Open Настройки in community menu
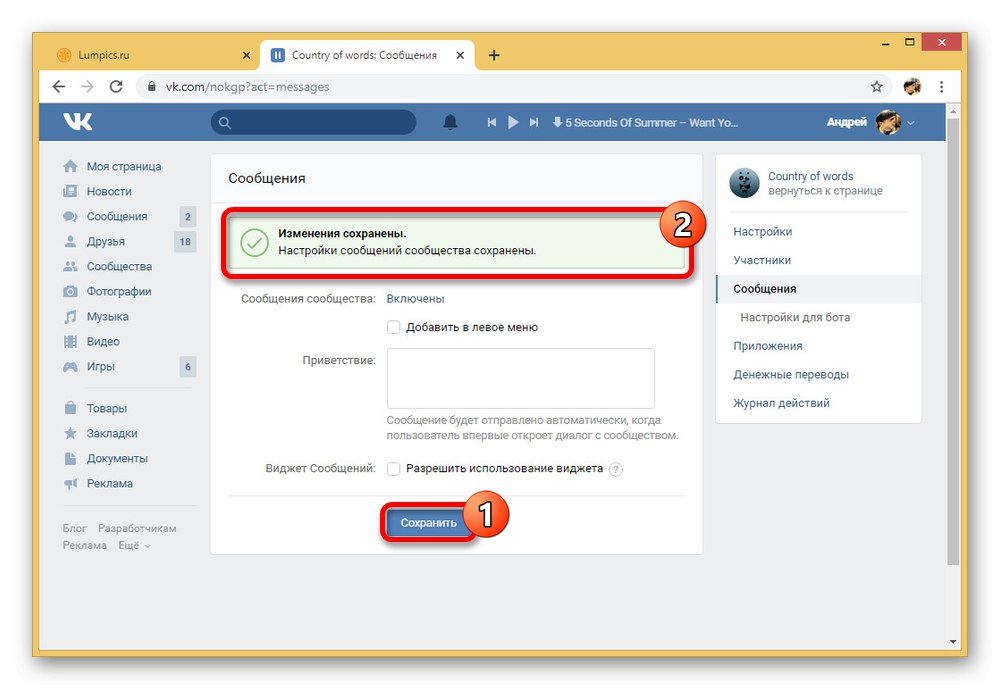Viewport: 1000px width, 689px height. pos(763,232)
